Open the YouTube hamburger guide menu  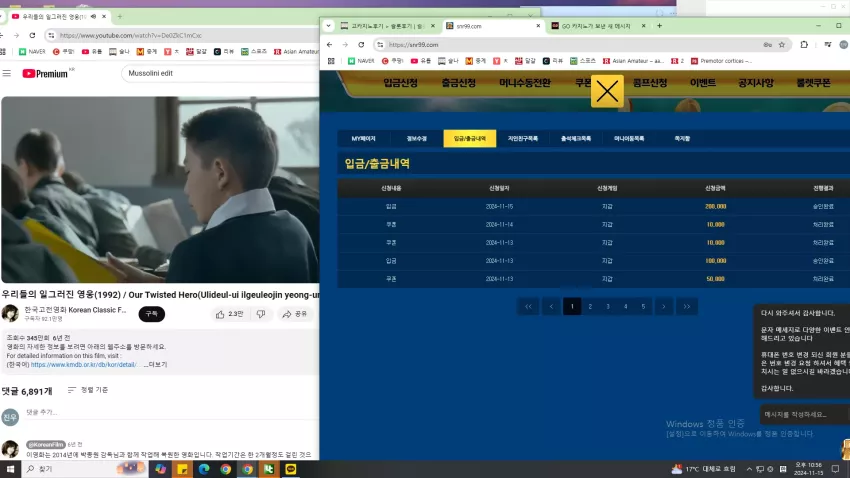click(7, 73)
